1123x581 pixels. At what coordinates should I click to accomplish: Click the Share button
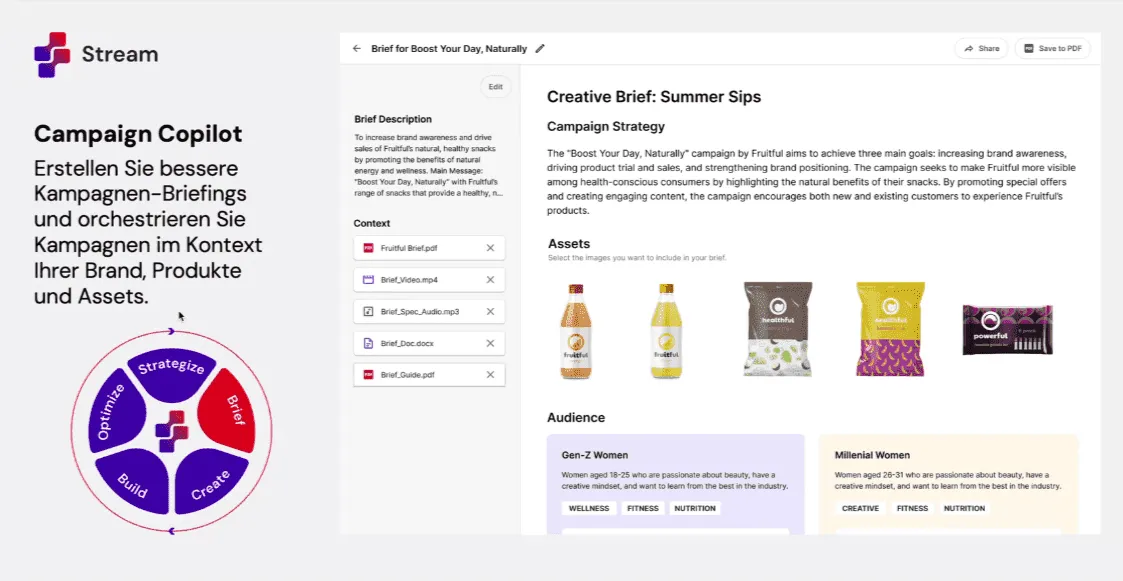click(981, 48)
